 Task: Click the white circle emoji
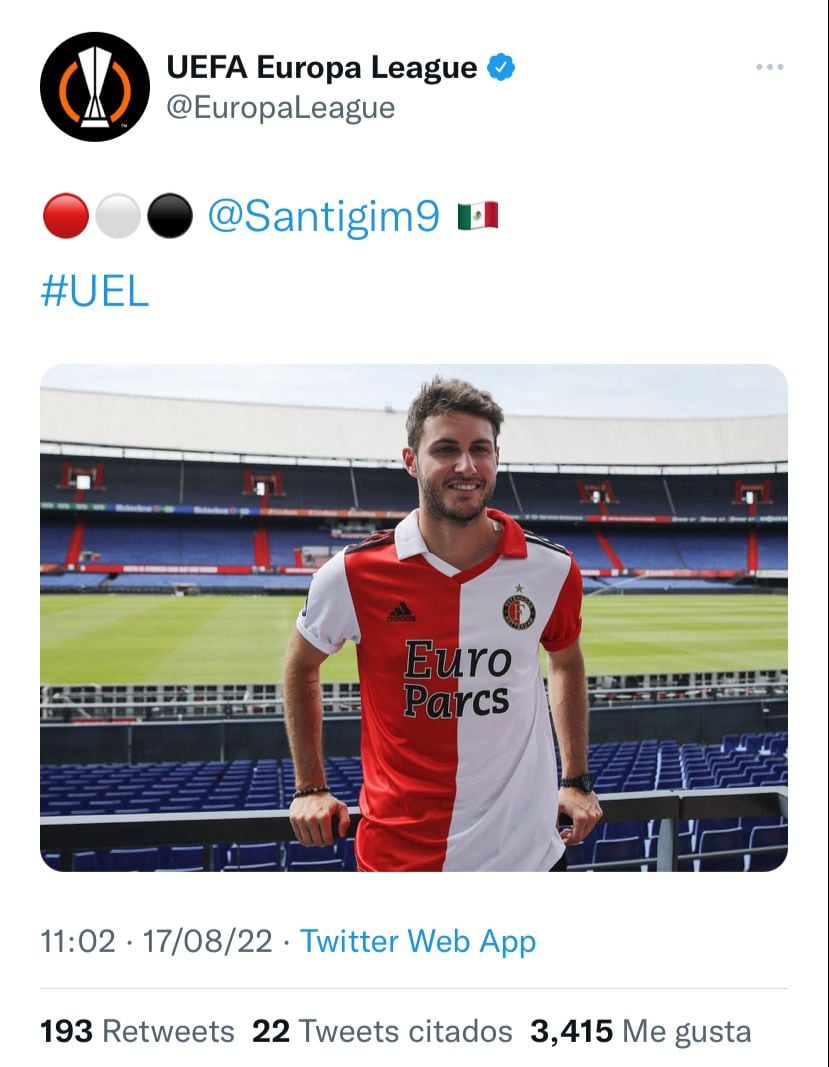(118, 216)
